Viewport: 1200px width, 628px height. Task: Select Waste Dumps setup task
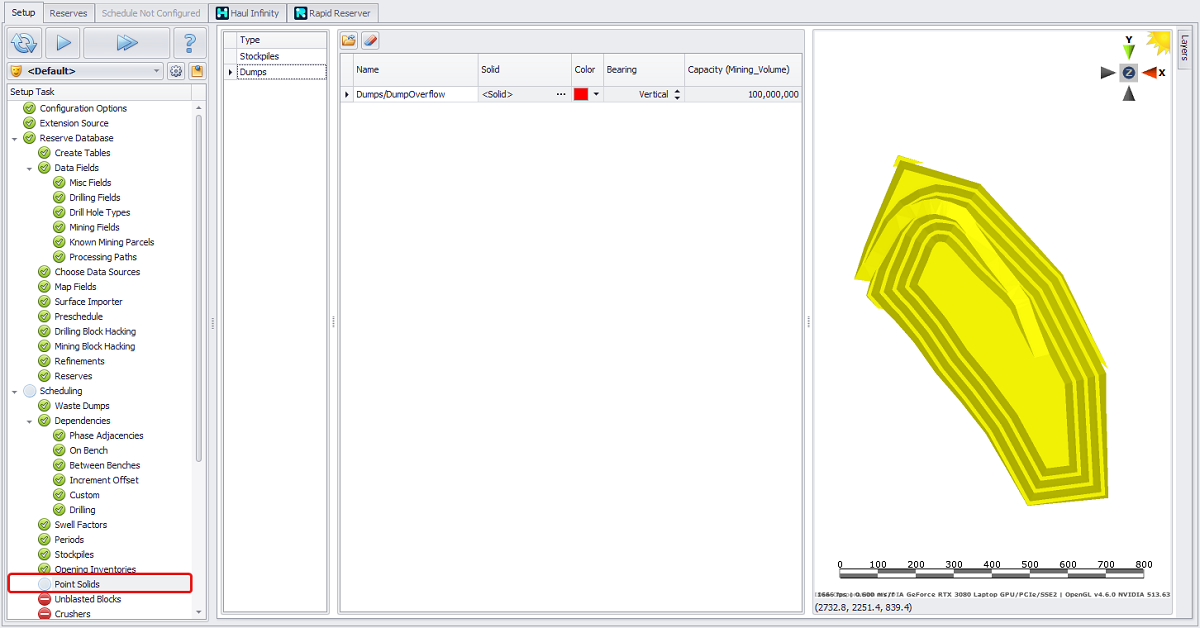tap(82, 406)
